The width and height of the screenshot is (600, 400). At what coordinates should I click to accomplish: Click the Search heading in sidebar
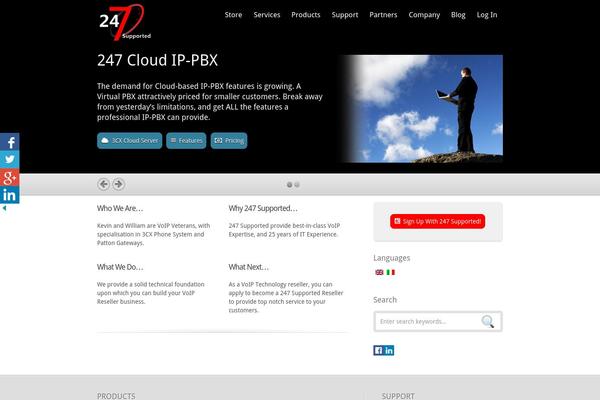point(385,300)
